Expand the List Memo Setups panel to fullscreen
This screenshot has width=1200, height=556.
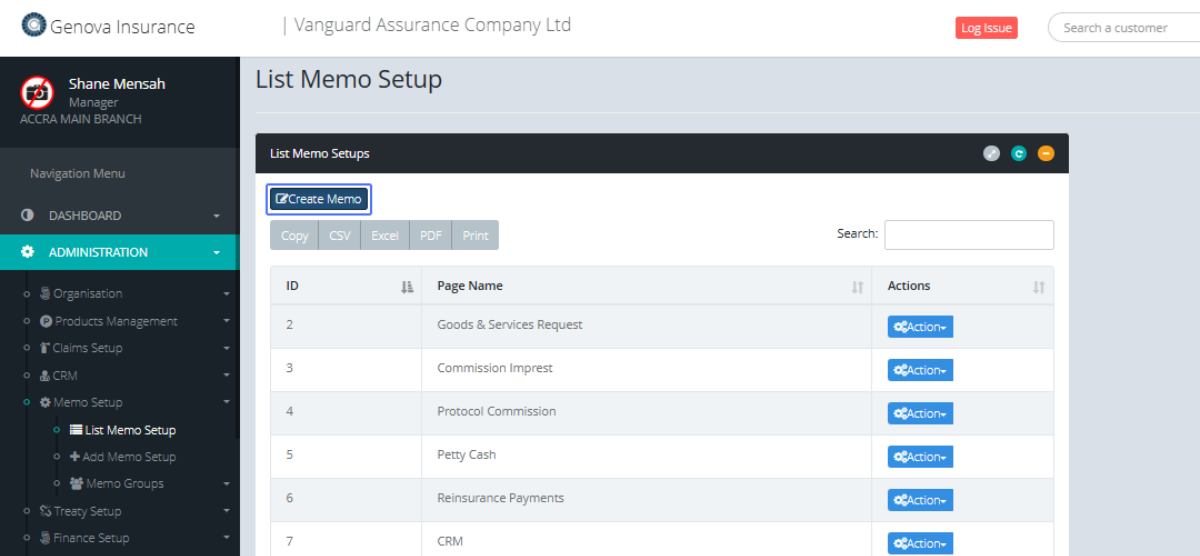[991, 154]
